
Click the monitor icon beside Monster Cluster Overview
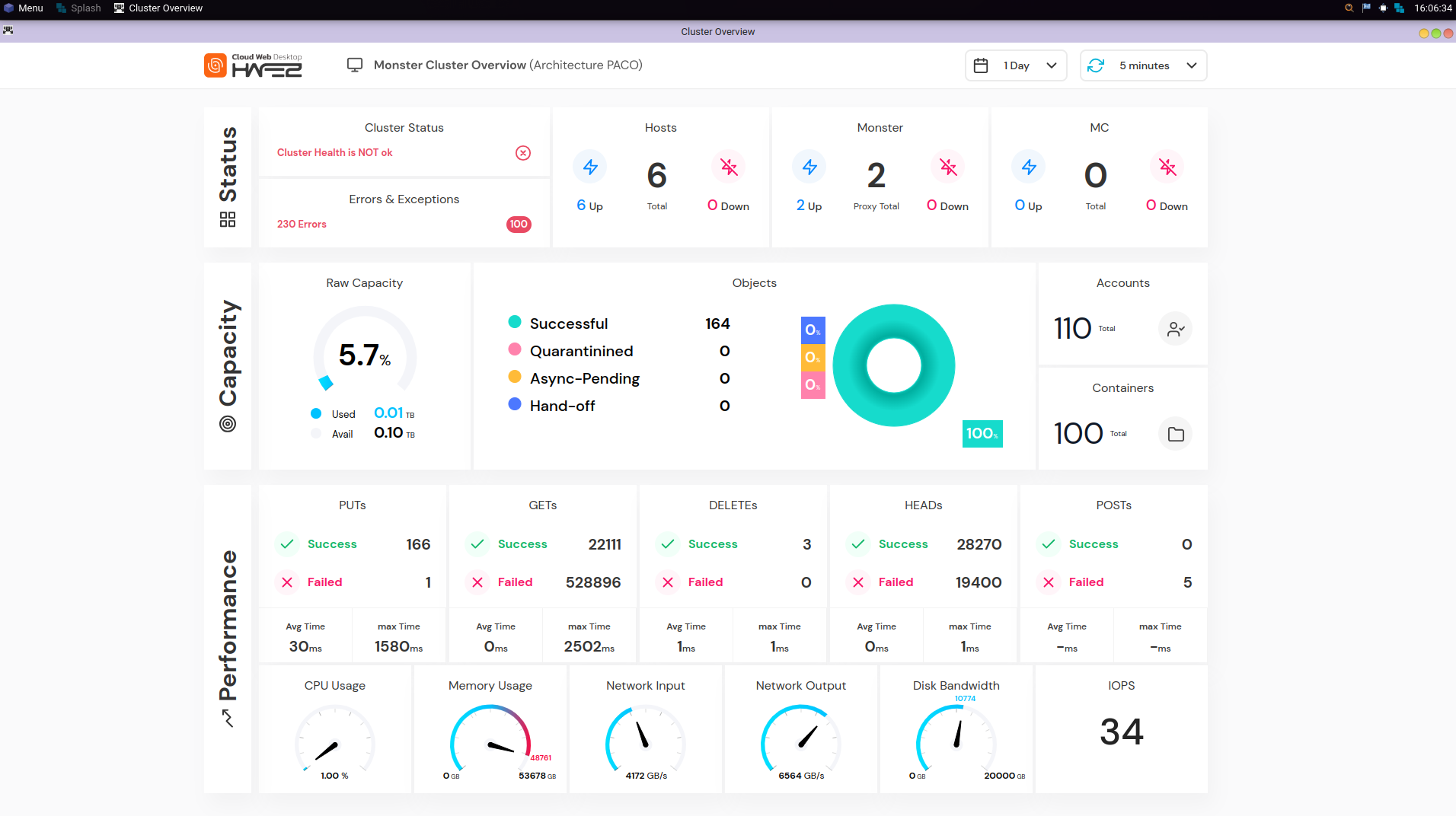coord(355,65)
